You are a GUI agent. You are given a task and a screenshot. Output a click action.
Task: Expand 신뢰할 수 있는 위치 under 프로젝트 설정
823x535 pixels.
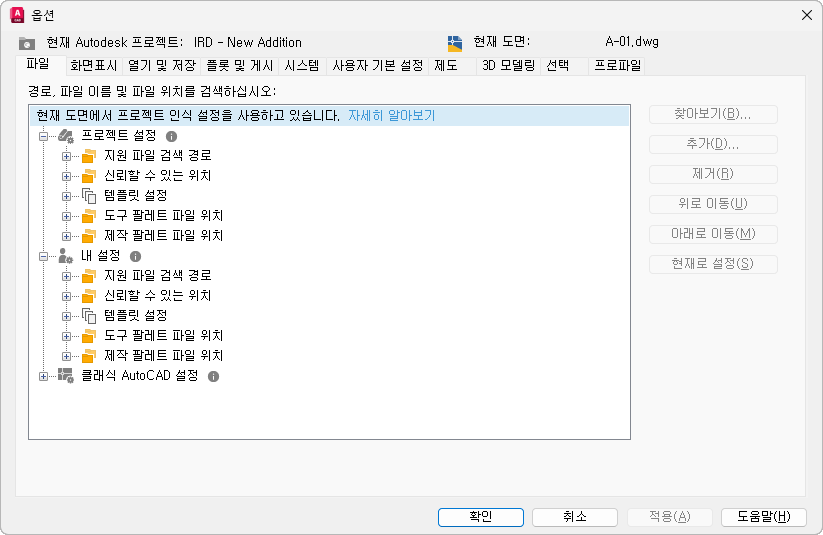pos(66,176)
